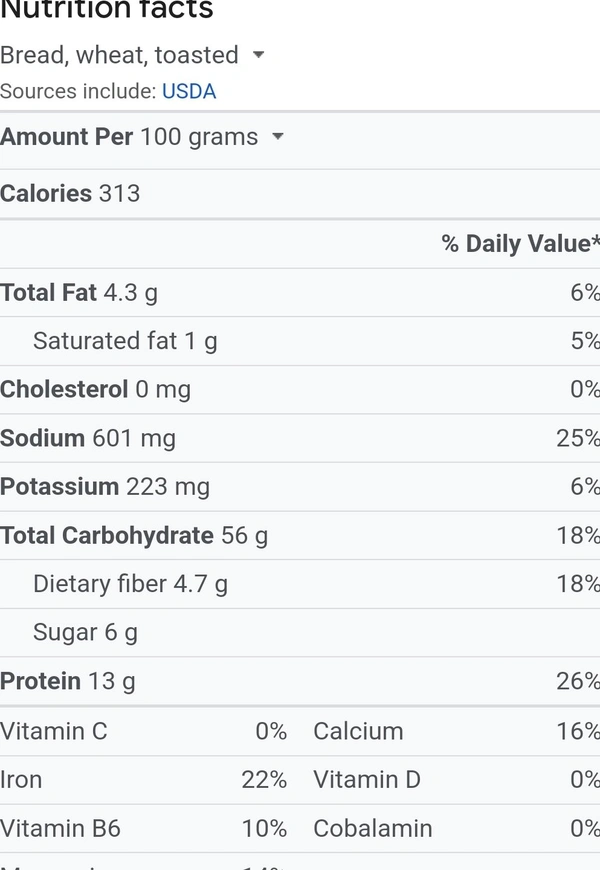
Task: Open the food type dropdown arrow
Action: coord(258,55)
